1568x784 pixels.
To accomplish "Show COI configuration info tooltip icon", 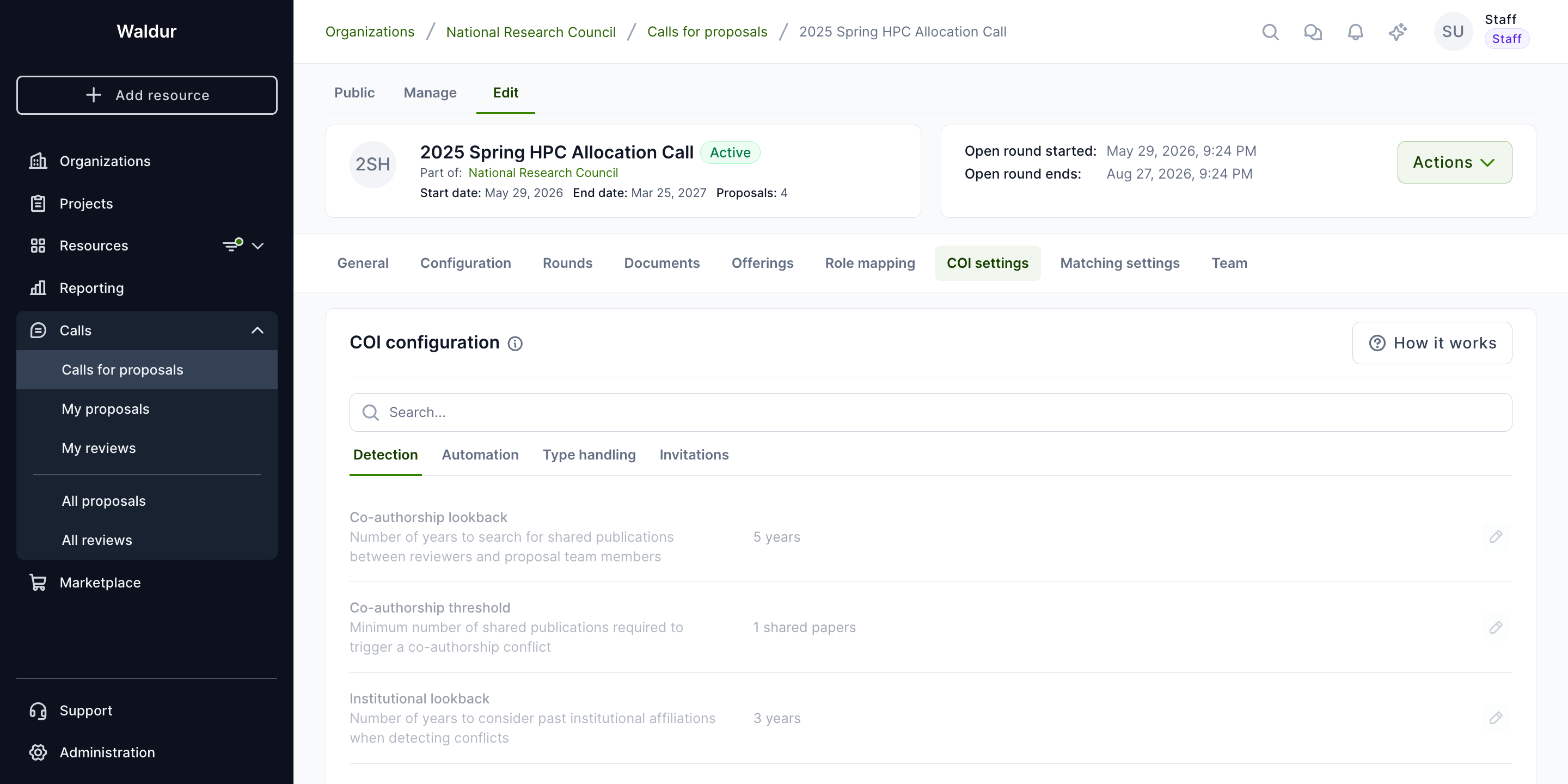I will pos(515,344).
